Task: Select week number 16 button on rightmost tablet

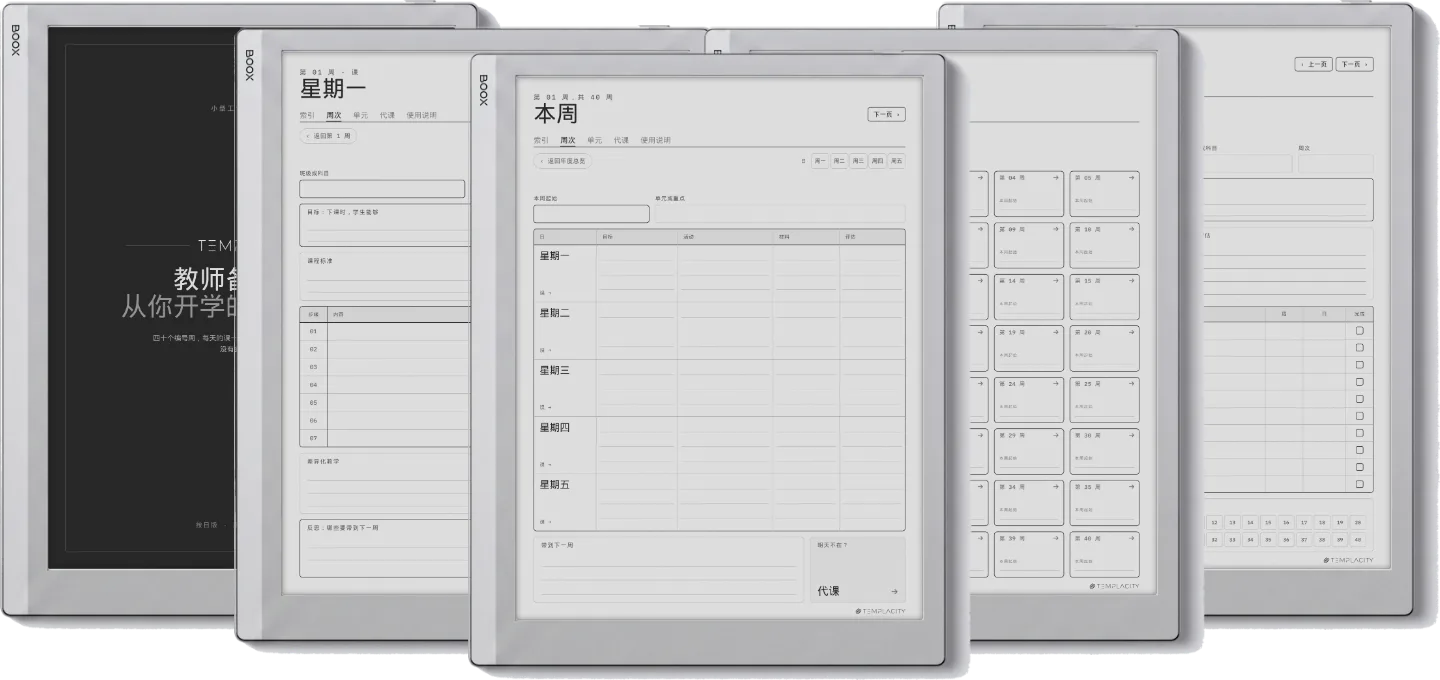Action: (1285, 522)
